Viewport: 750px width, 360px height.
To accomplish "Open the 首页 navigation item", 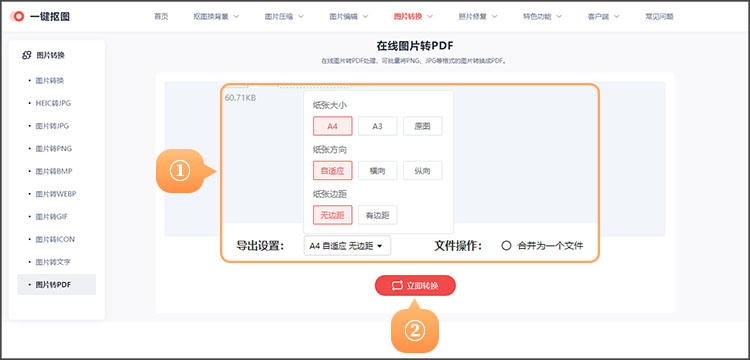I will [x=161, y=16].
